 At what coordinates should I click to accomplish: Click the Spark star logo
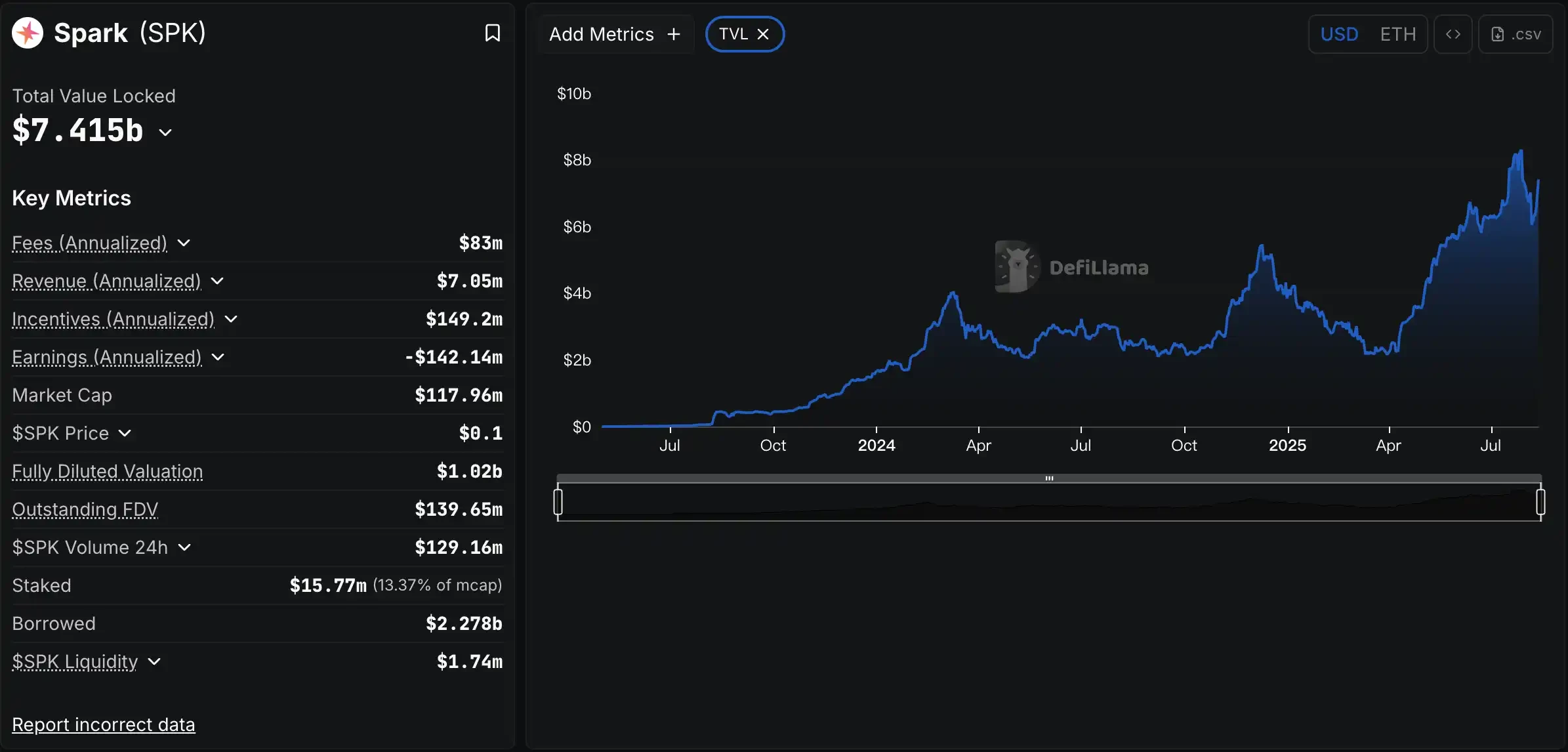27,31
